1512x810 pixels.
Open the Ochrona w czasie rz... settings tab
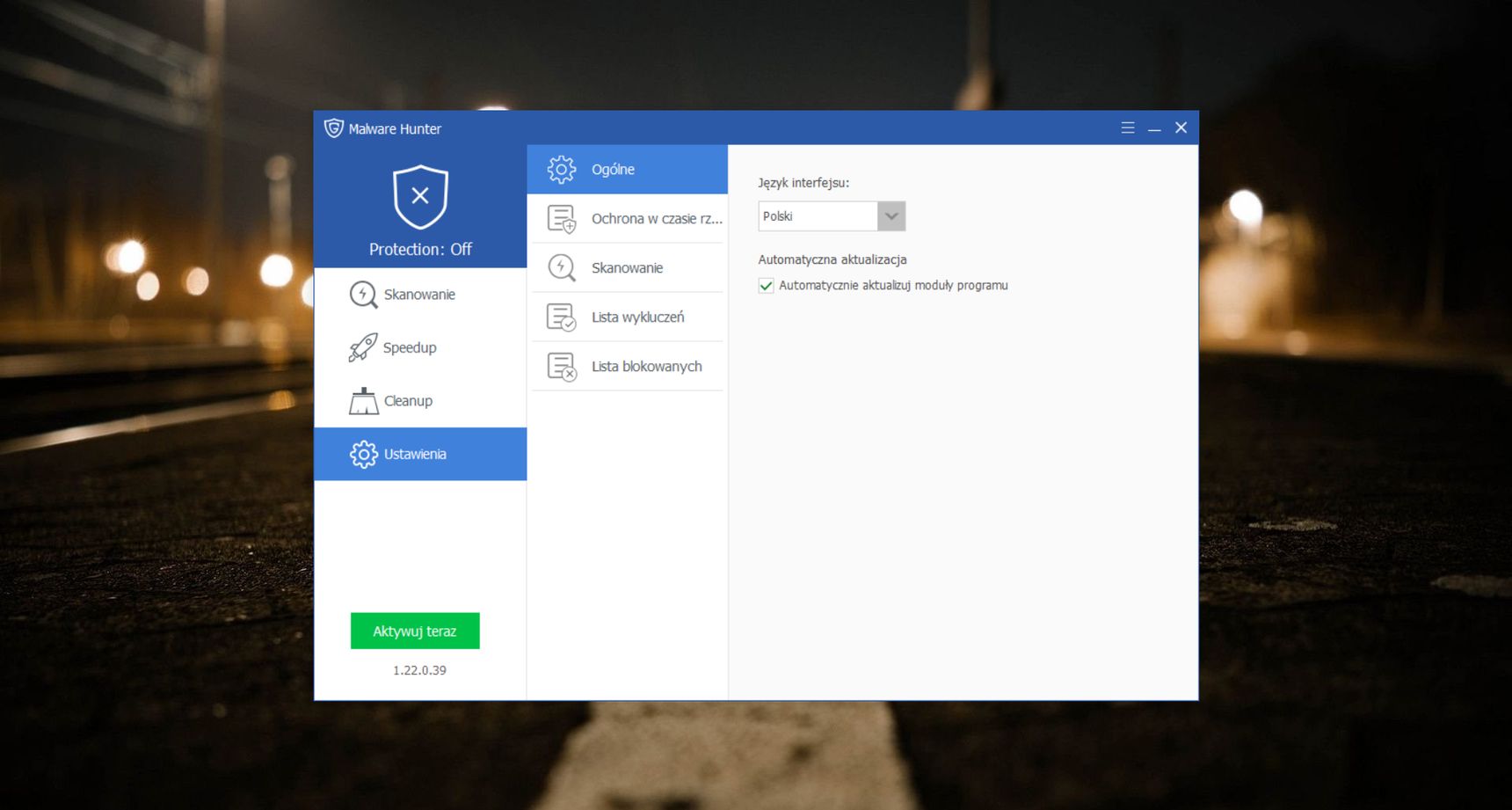pos(628,218)
